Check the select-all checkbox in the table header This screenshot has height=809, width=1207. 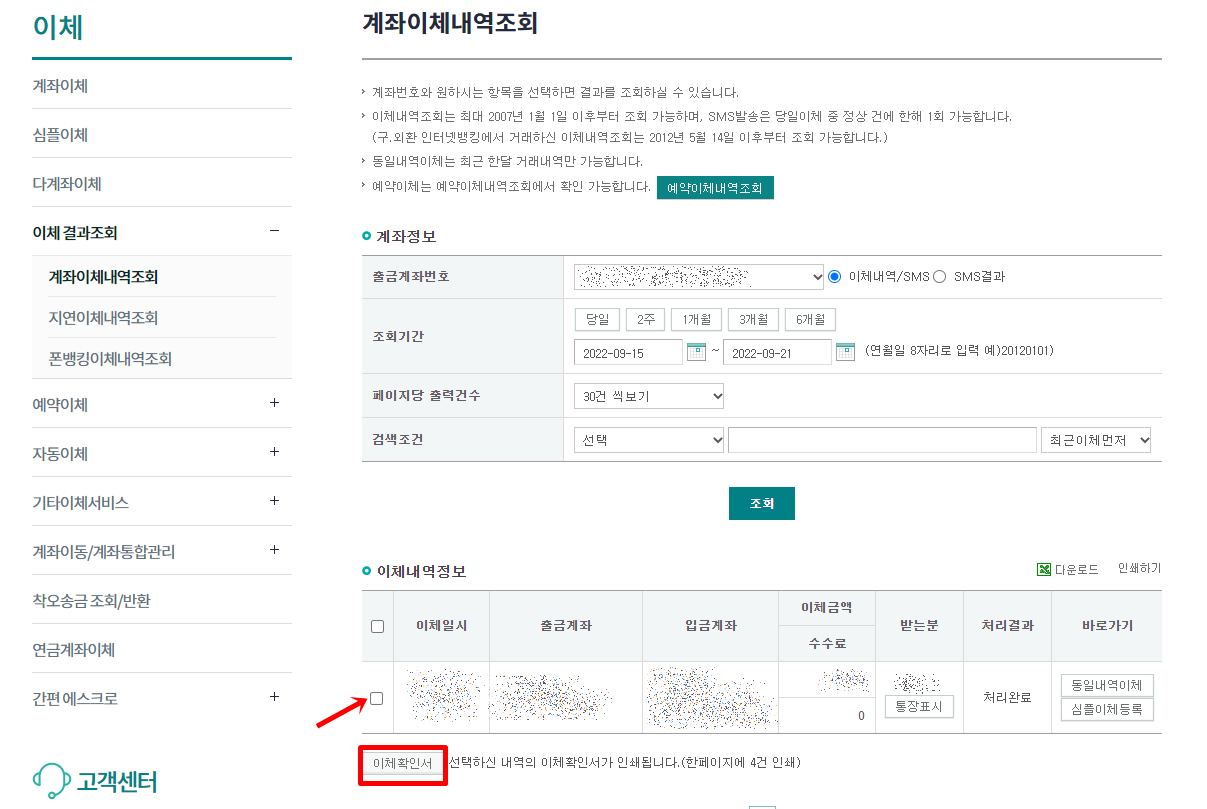click(376, 625)
